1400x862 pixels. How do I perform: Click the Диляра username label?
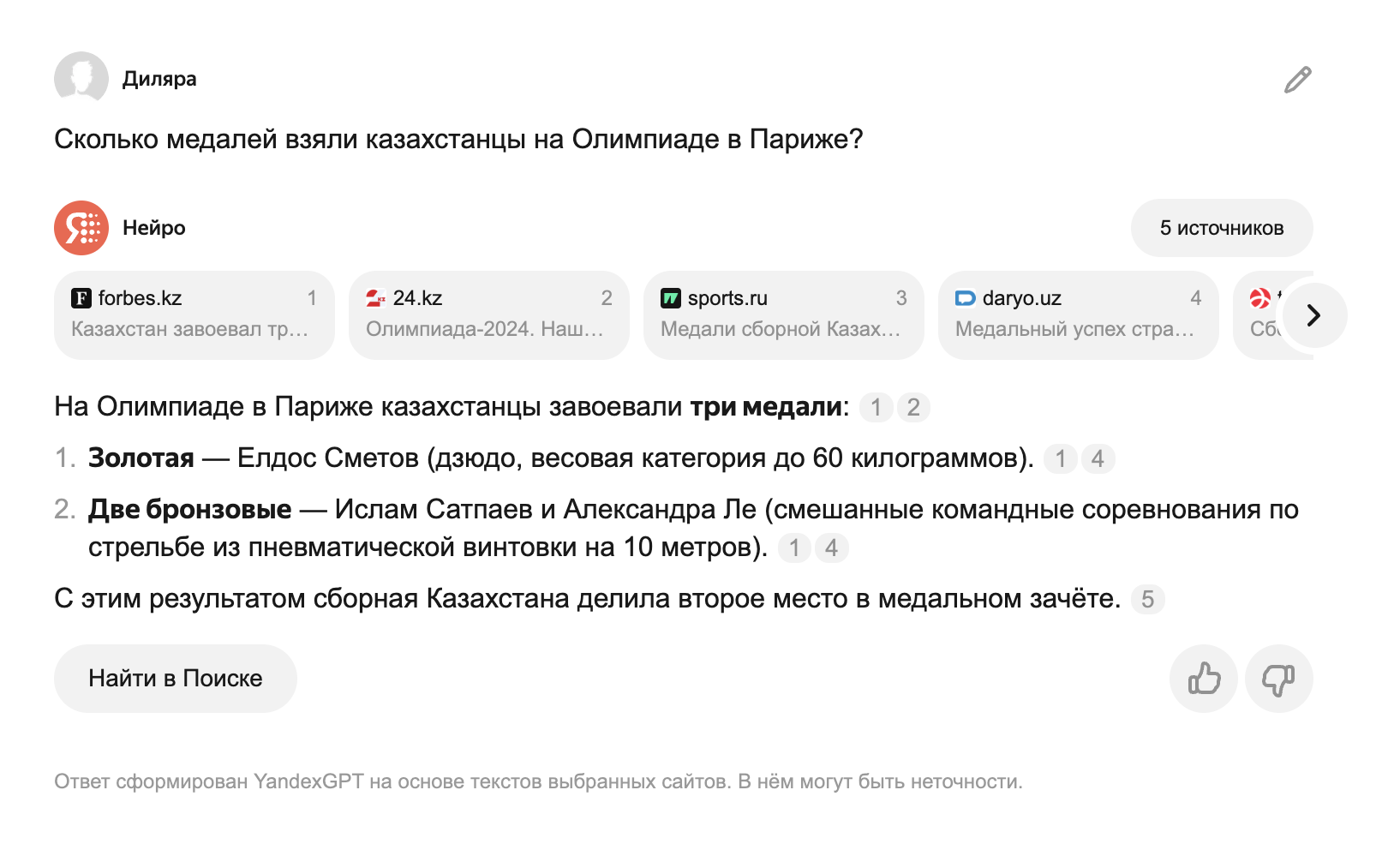[x=159, y=79]
